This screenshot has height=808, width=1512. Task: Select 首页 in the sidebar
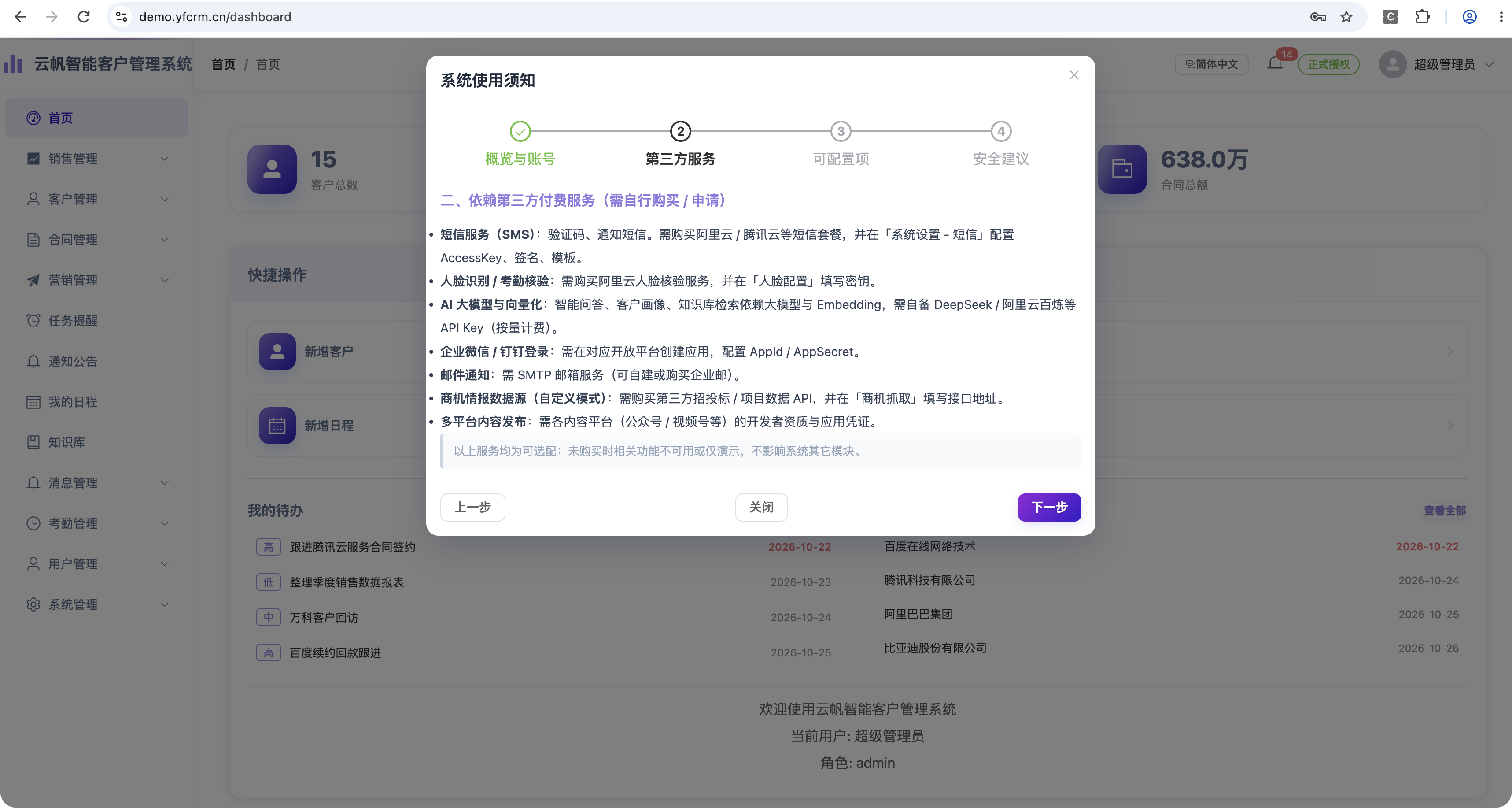tap(96, 118)
